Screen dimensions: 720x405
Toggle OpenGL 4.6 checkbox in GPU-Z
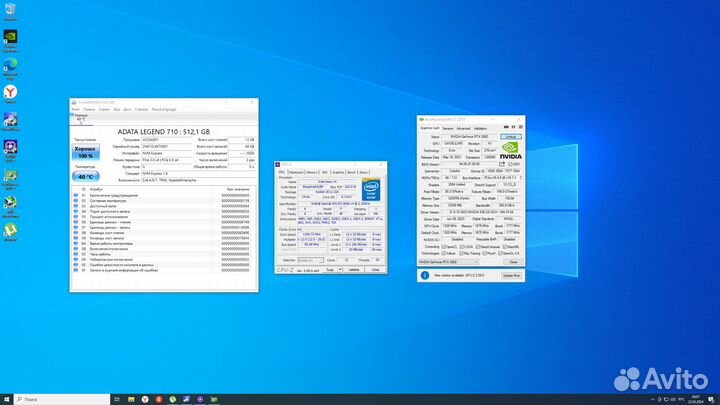[x=500, y=253]
